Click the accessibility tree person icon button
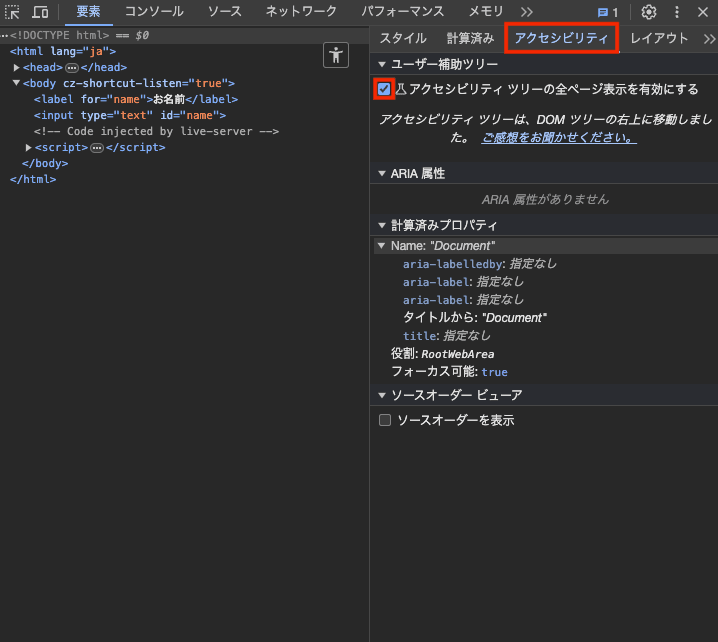The width and height of the screenshot is (718, 642). click(336, 55)
